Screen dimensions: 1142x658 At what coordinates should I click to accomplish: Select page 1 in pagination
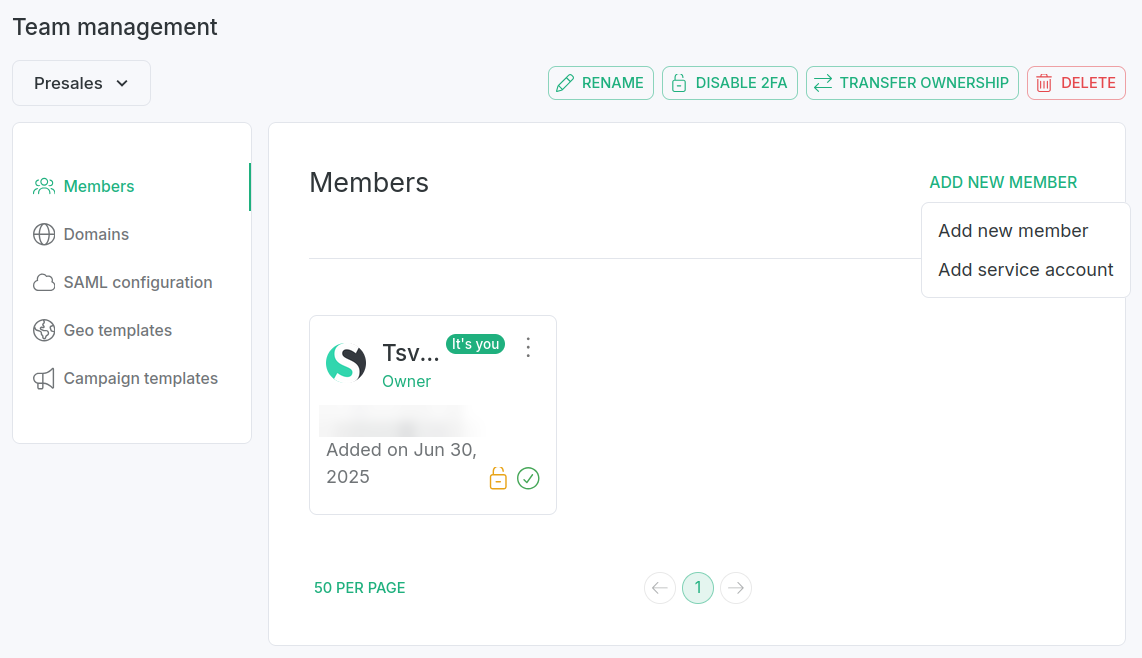point(698,588)
